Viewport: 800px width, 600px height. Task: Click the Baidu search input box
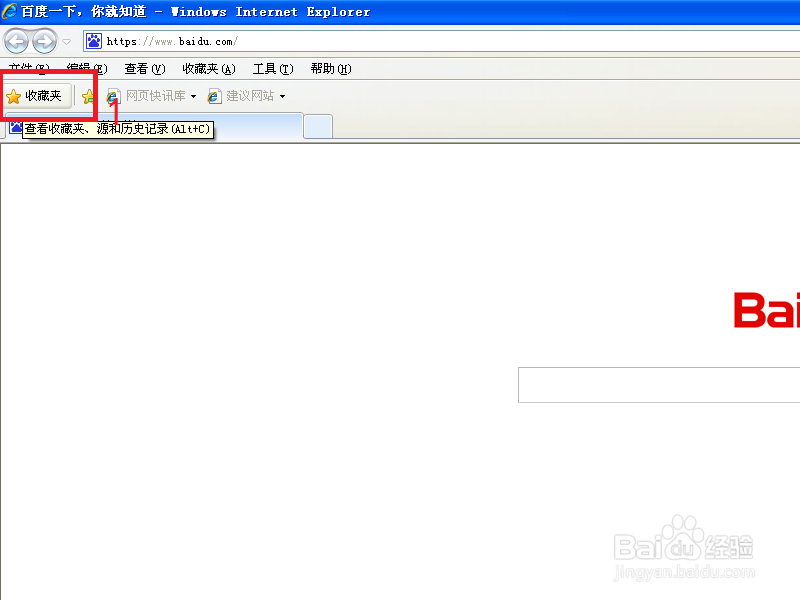coord(659,385)
